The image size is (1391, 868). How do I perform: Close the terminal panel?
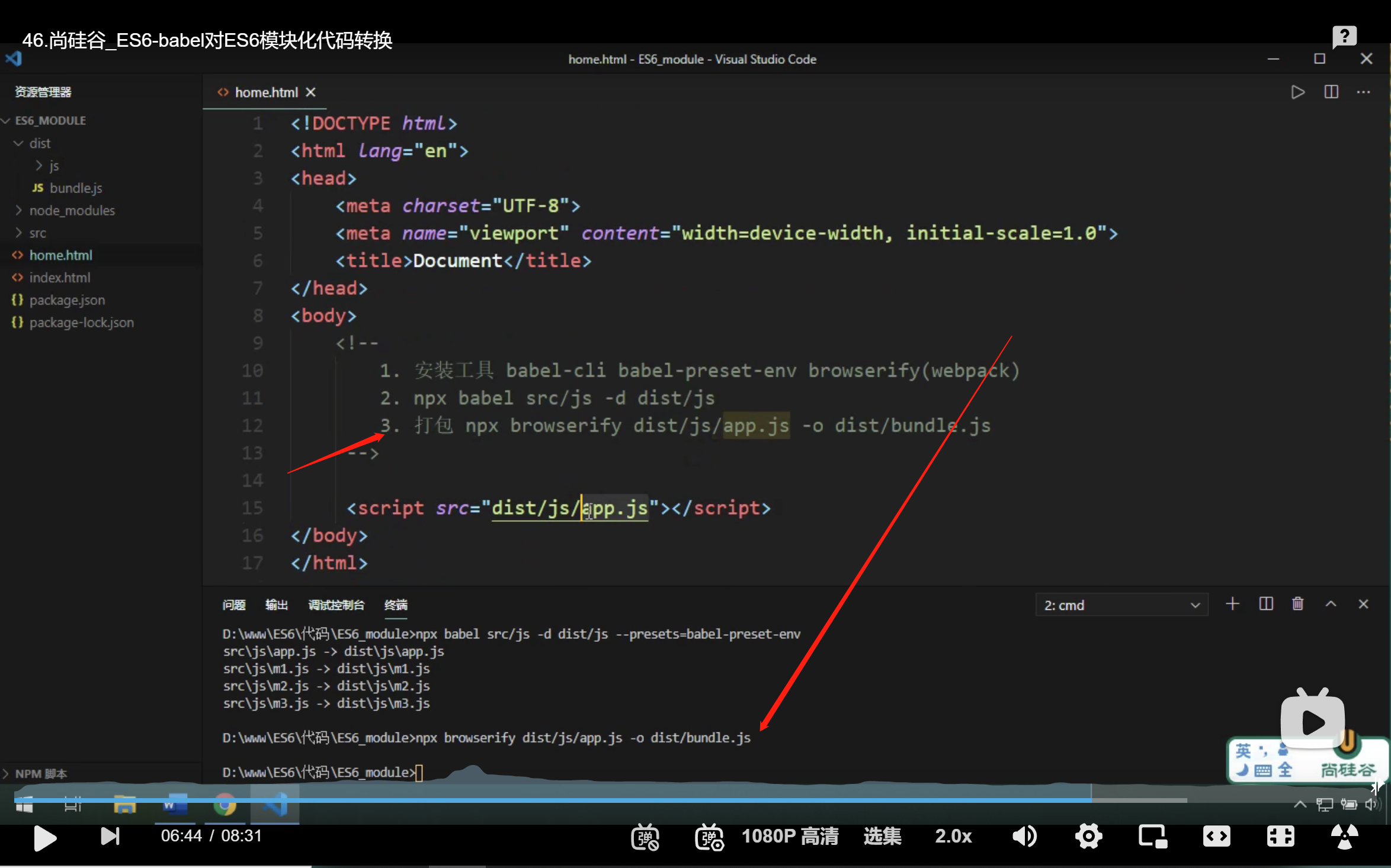pos(1363,603)
